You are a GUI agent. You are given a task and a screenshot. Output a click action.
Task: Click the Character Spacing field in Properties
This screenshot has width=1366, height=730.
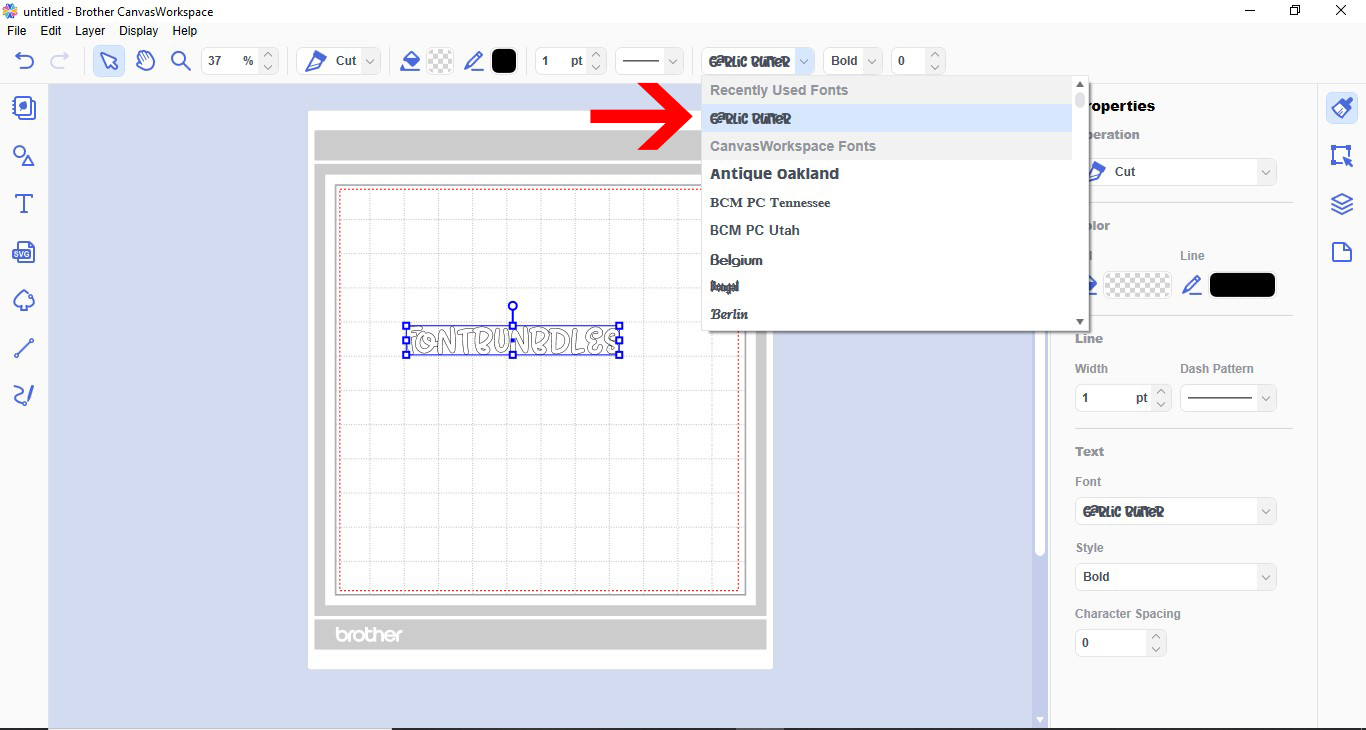pos(1111,643)
